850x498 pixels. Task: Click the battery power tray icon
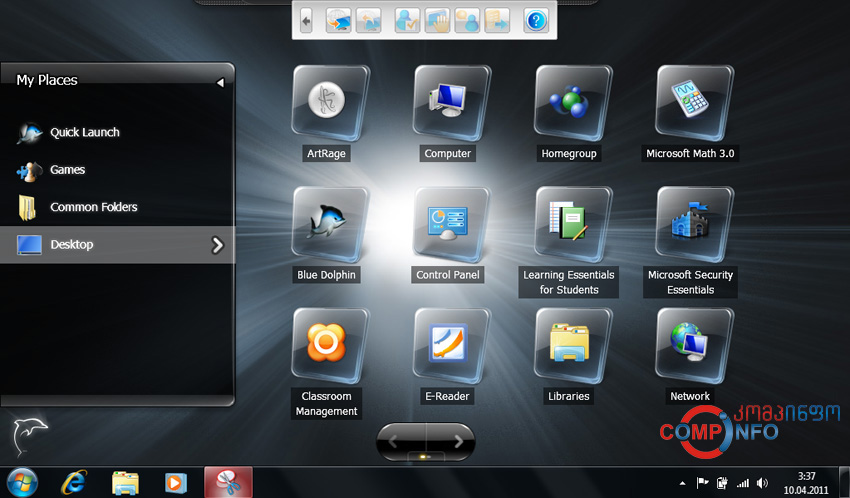[x=722, y=483]
